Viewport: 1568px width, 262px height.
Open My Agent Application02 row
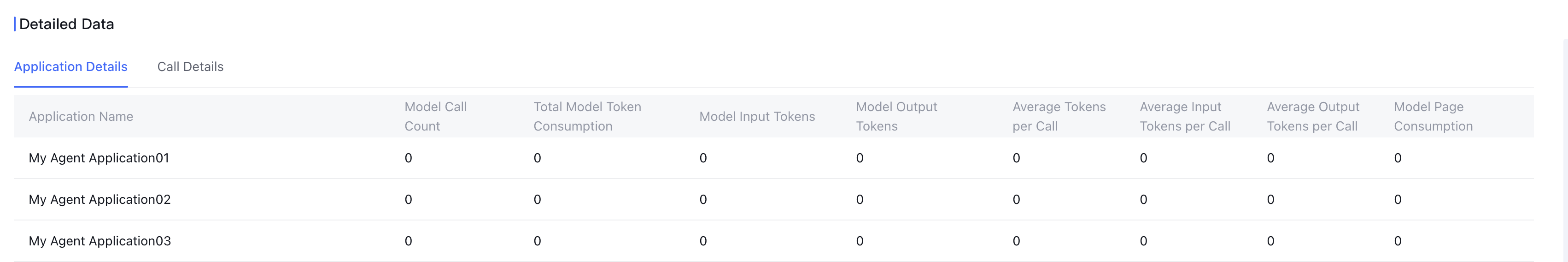pos(100,199)
